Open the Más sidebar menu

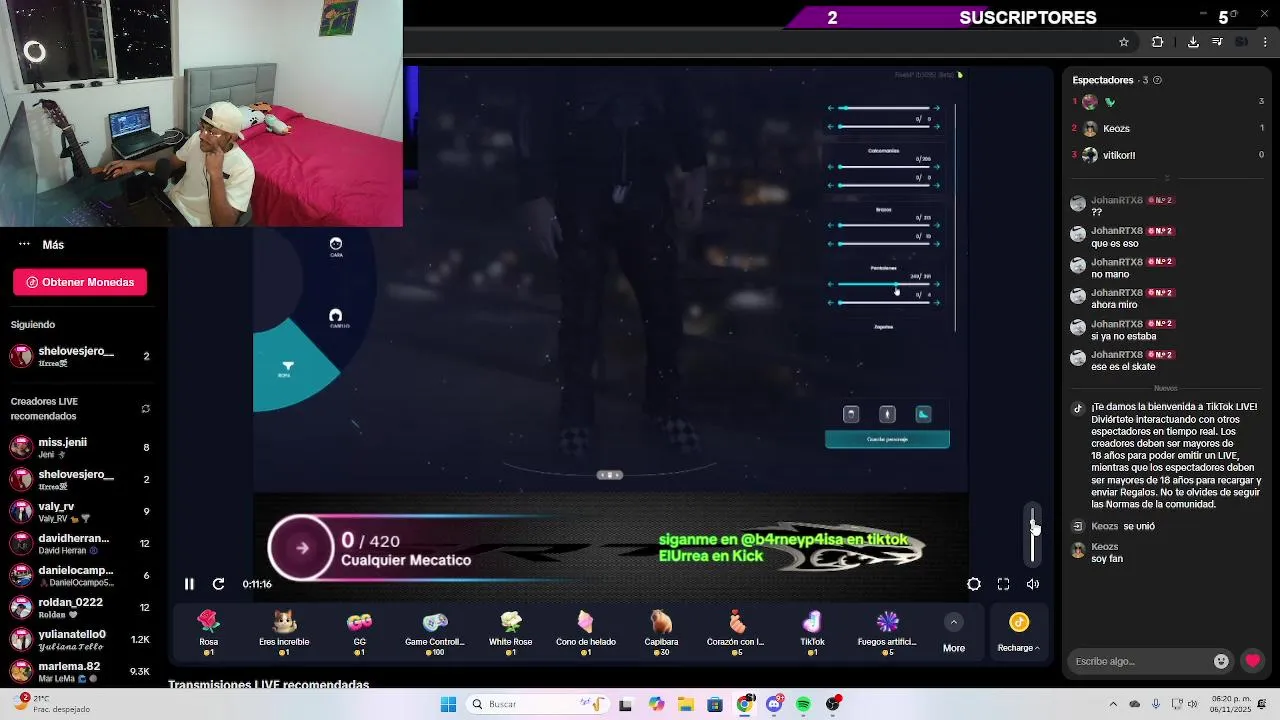point(42,244)
